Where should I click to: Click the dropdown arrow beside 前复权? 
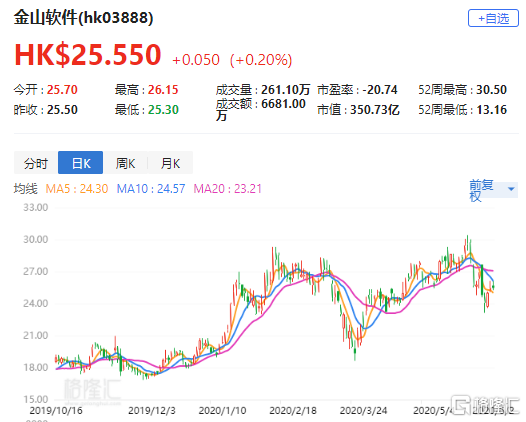(x=511, y=189)
